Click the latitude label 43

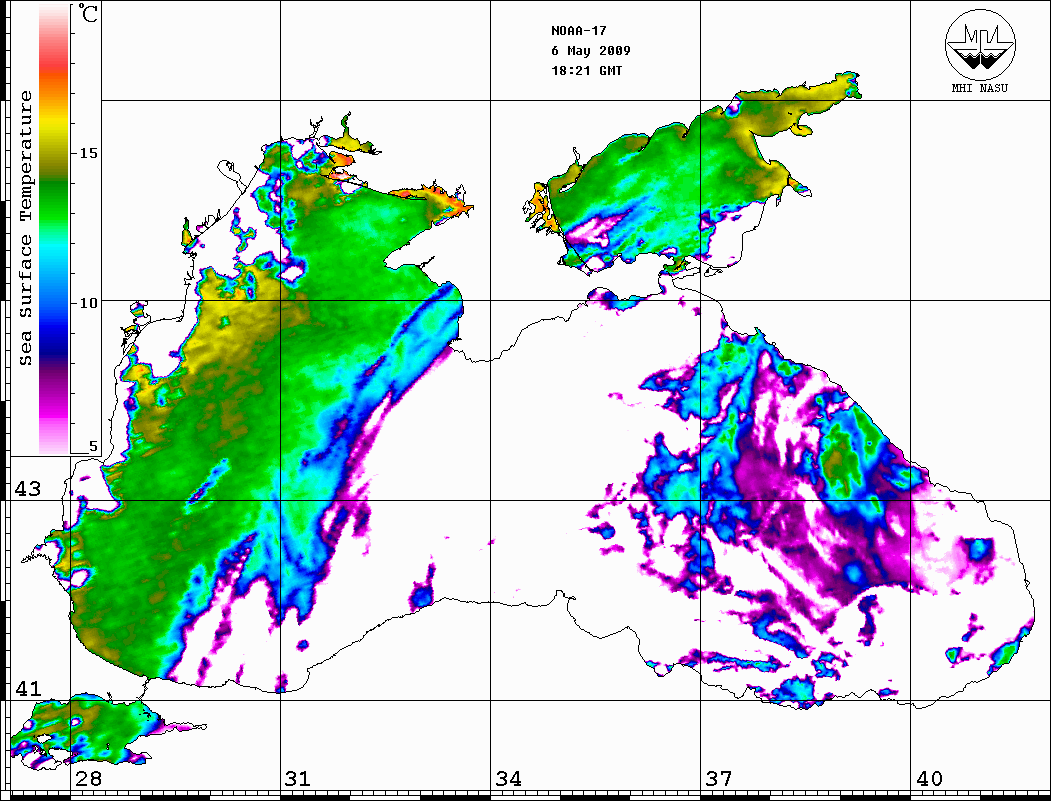pos(28,489)
